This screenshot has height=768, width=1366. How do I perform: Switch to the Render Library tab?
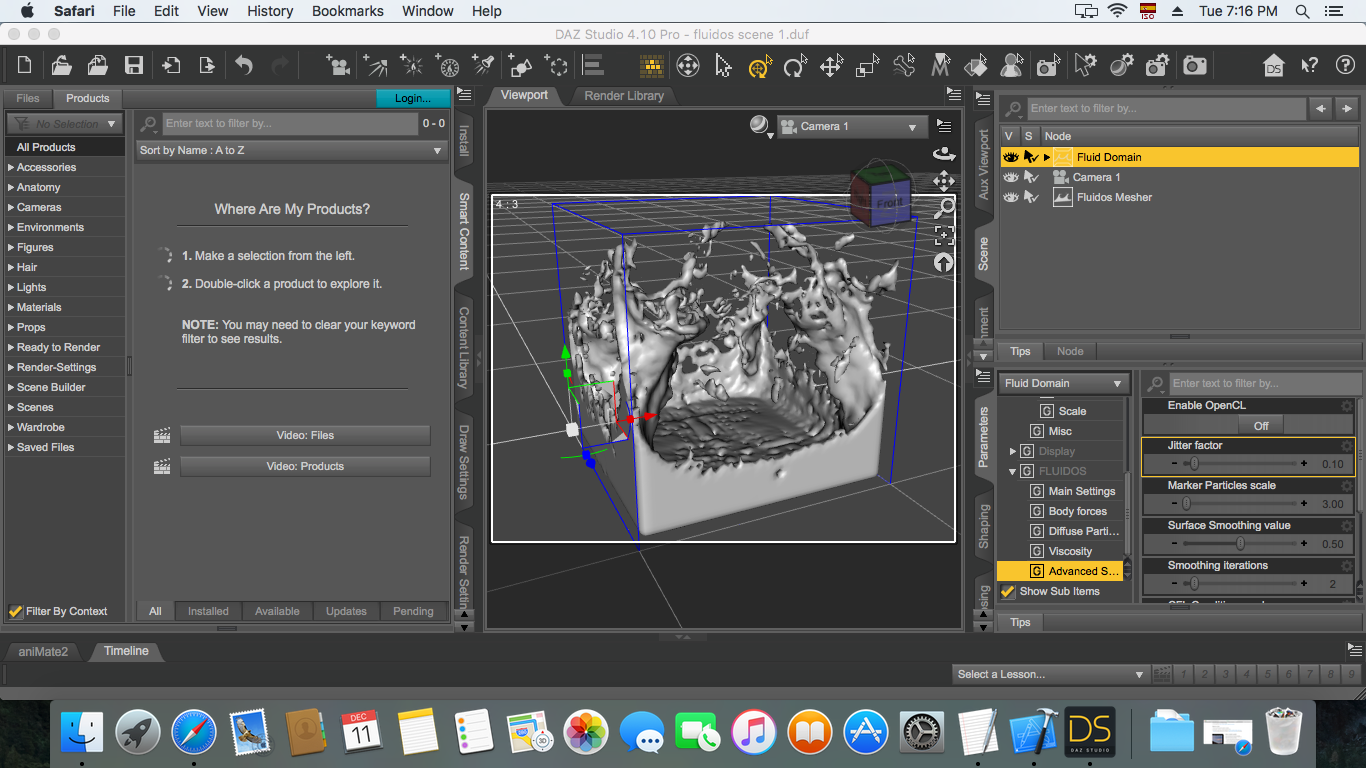coord(624,96)
